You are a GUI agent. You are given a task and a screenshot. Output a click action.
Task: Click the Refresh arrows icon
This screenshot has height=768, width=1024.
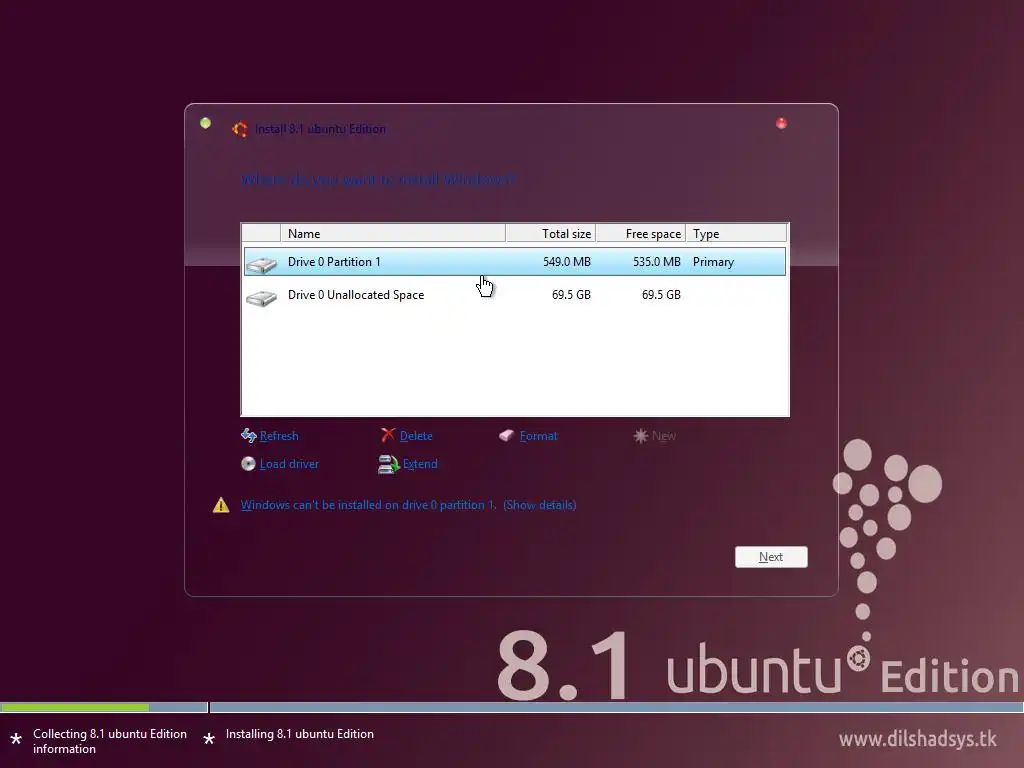point(248,436)
